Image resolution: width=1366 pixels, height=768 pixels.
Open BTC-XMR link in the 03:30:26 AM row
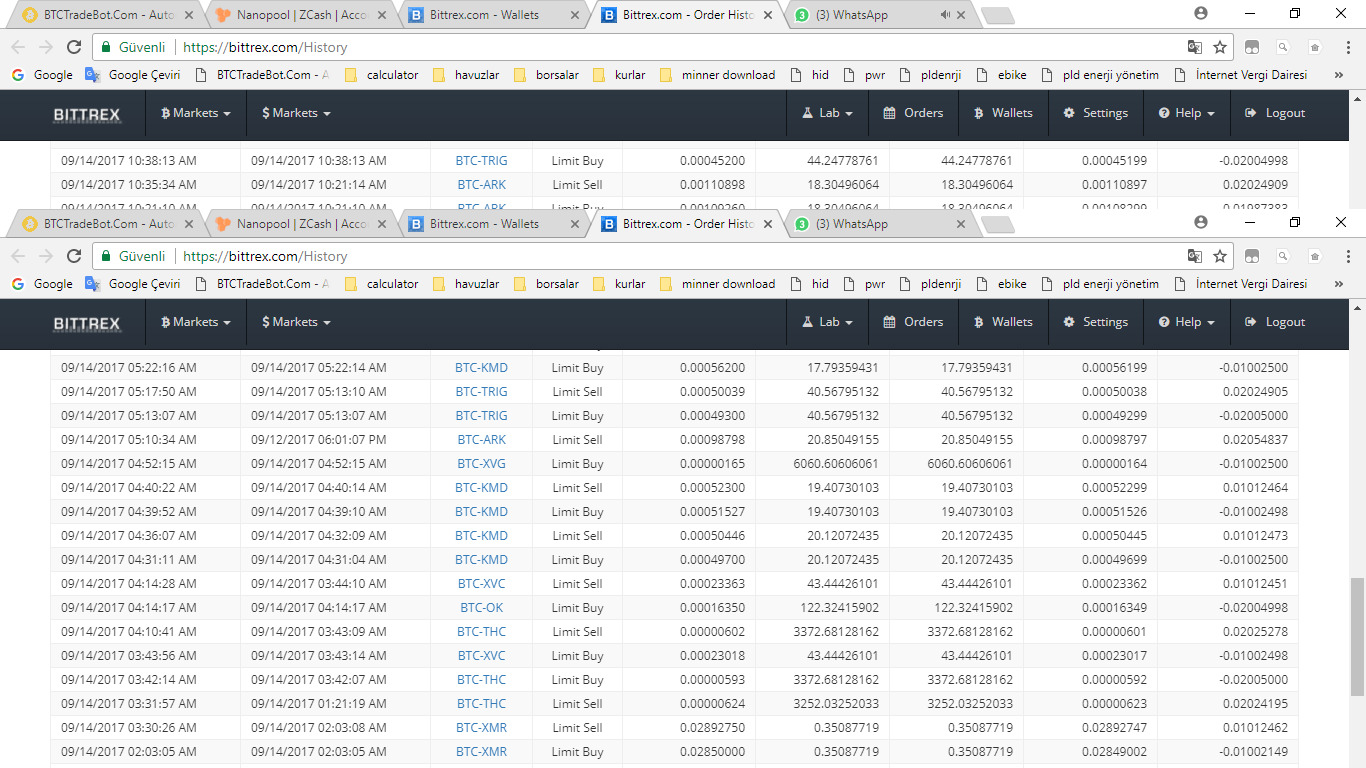pyautogui.click(x=481, y=728)
